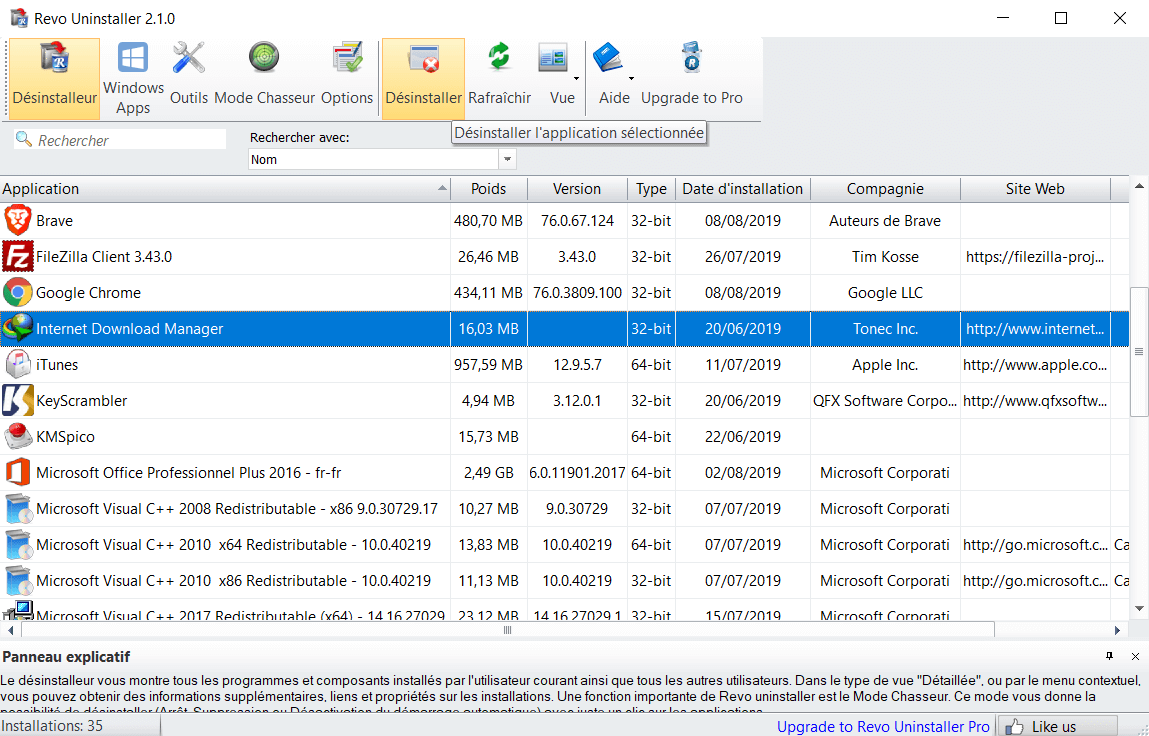This screenshot has height=736, width=1149.
Task: Sort by Application column header
Action: [x=225, y=188]
